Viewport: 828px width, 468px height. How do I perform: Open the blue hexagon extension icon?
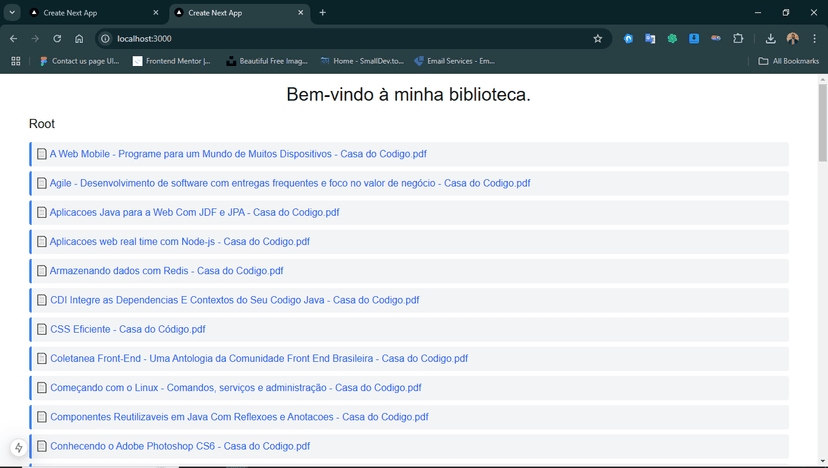(628, 39)
